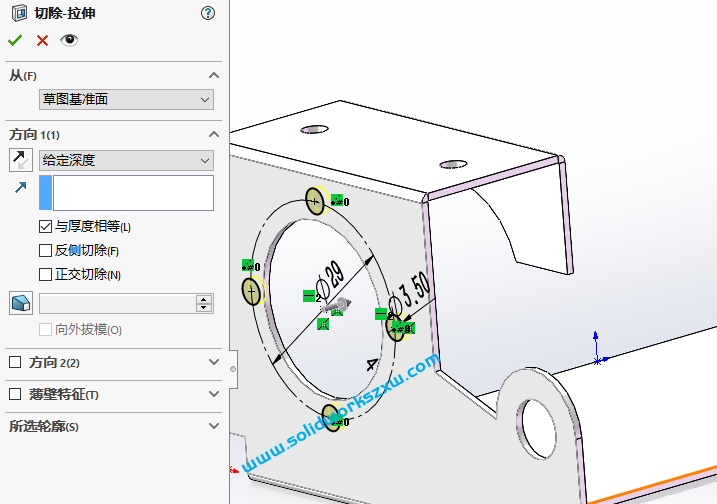Open 草图基准面 start condition dropdown
Screen dimensions: 717x504
[126, 99]
